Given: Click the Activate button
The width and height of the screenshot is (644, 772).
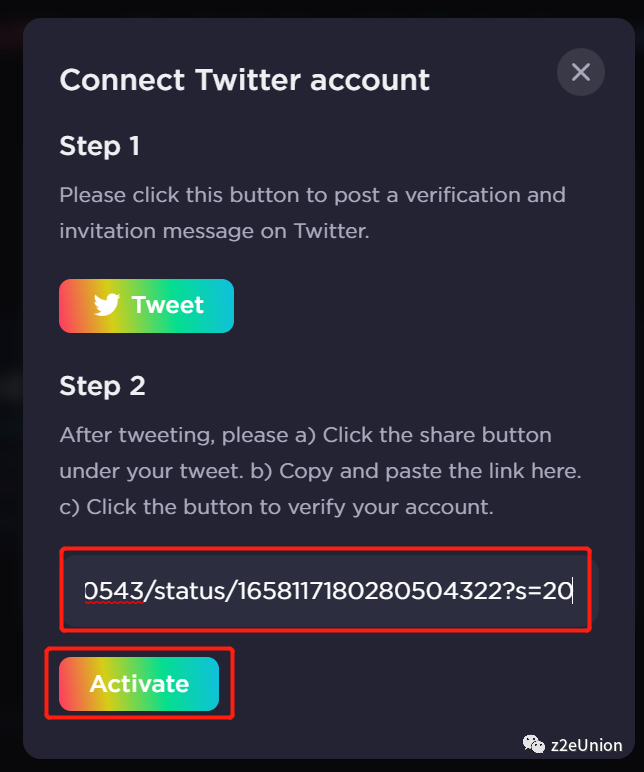Looking at the screenshot, I should pos(139,684).
